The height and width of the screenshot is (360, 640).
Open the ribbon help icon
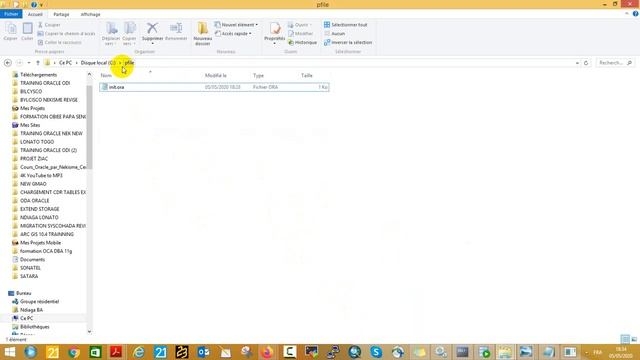[635, 14]
